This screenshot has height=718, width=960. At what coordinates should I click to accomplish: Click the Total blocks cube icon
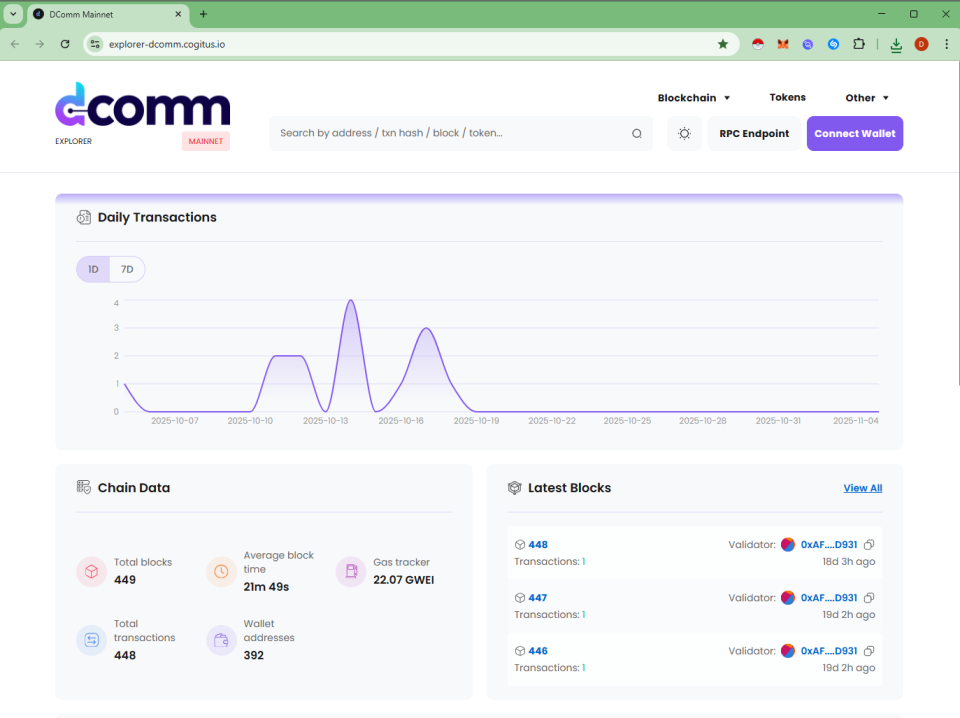92,571
